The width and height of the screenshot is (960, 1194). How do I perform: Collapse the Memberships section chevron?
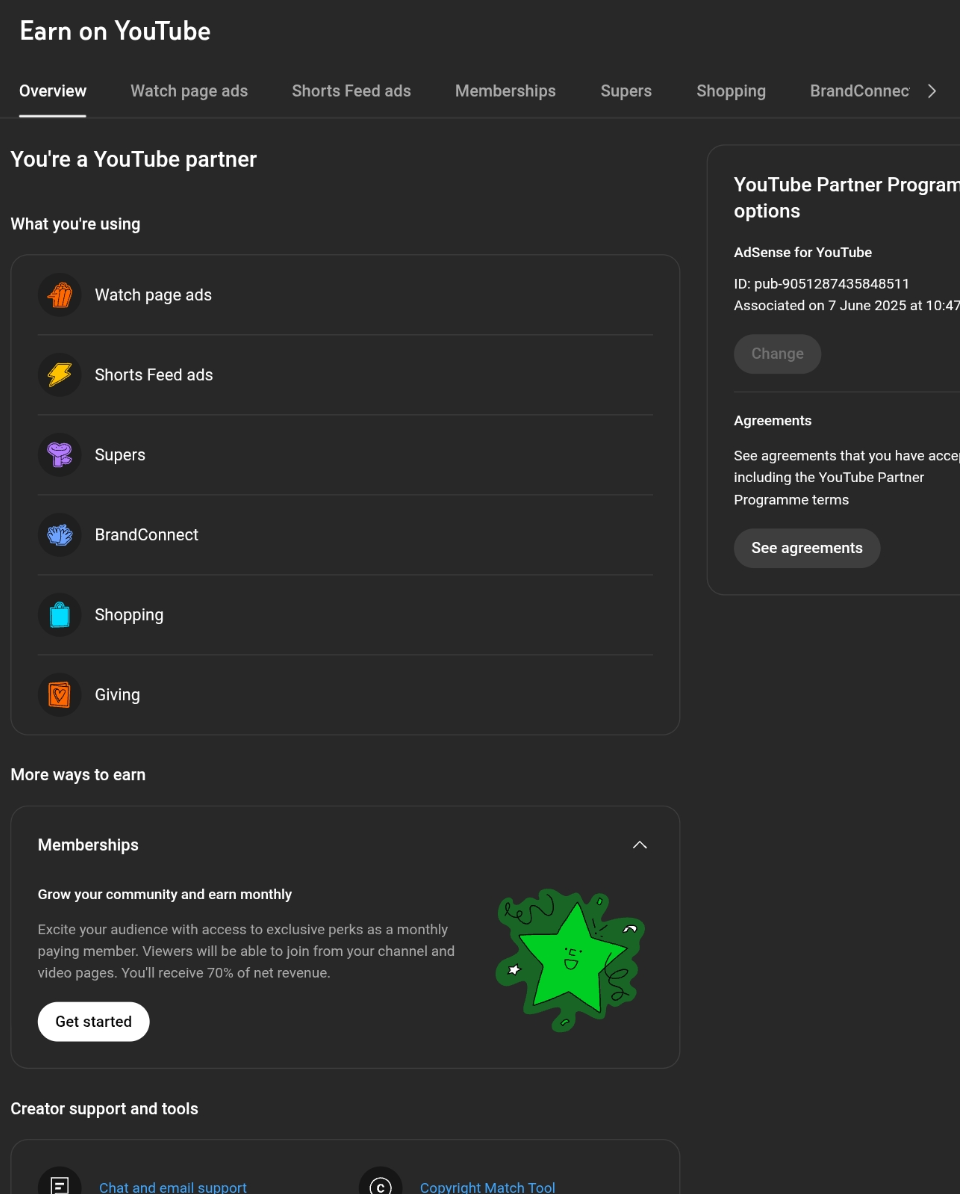[x=639, y=844]
